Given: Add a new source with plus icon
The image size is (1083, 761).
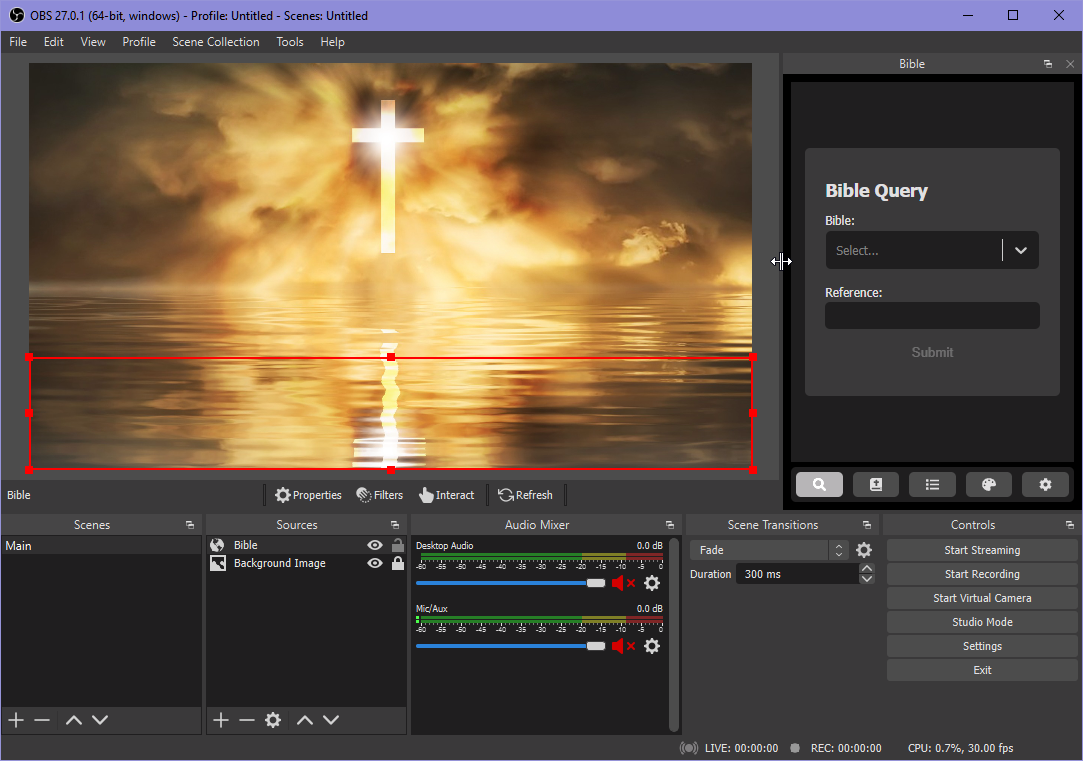Looking at the screenshot, I should pyautogui.click(x=221, y=720).
